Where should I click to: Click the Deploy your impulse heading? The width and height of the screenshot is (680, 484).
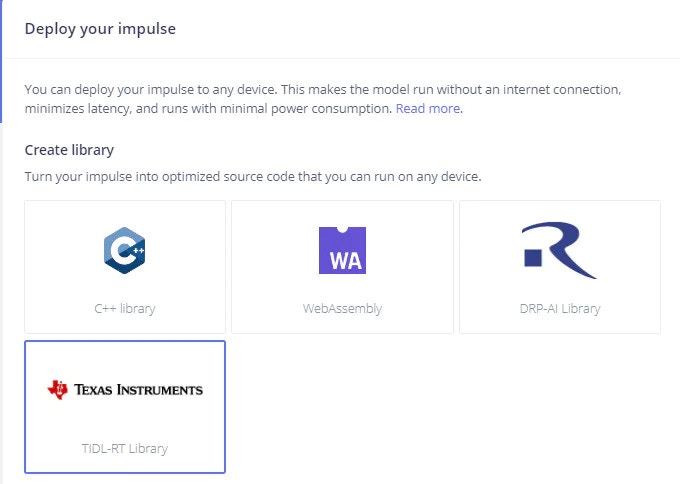point(100,29)
